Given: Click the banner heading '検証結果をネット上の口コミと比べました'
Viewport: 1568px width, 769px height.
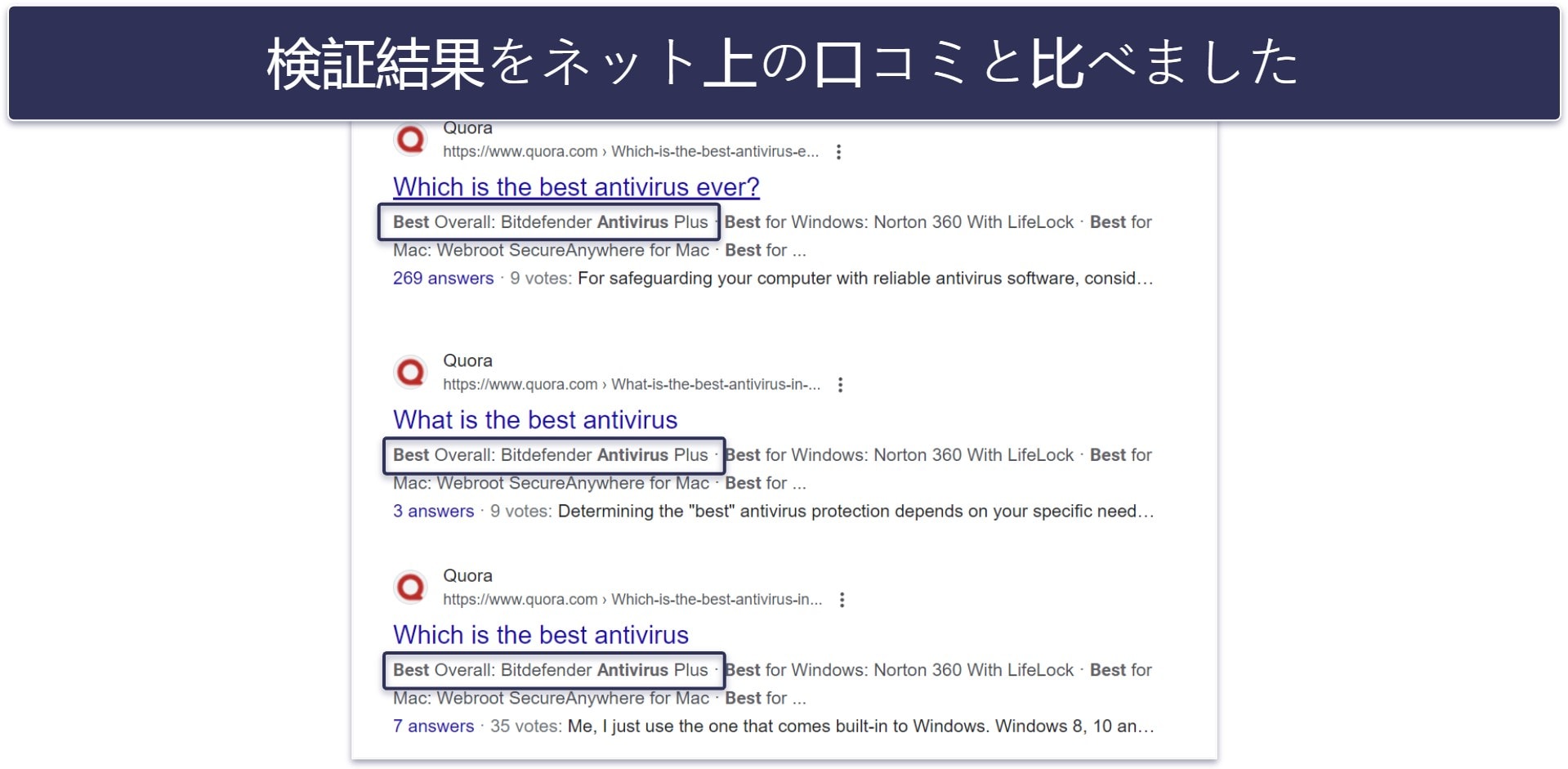Looking at the screenshot, I should 783,63.
